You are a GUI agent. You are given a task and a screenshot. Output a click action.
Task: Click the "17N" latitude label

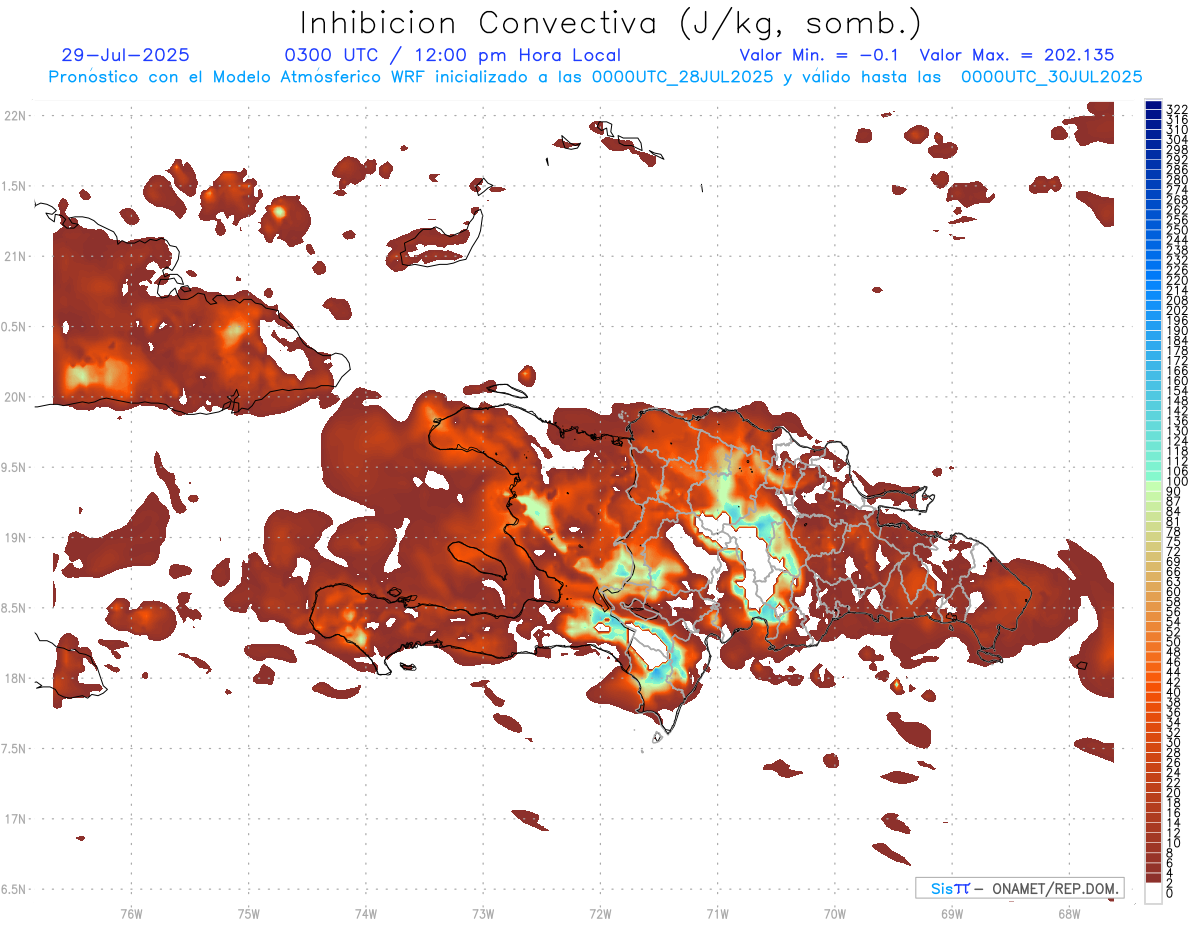click(14, 818)
